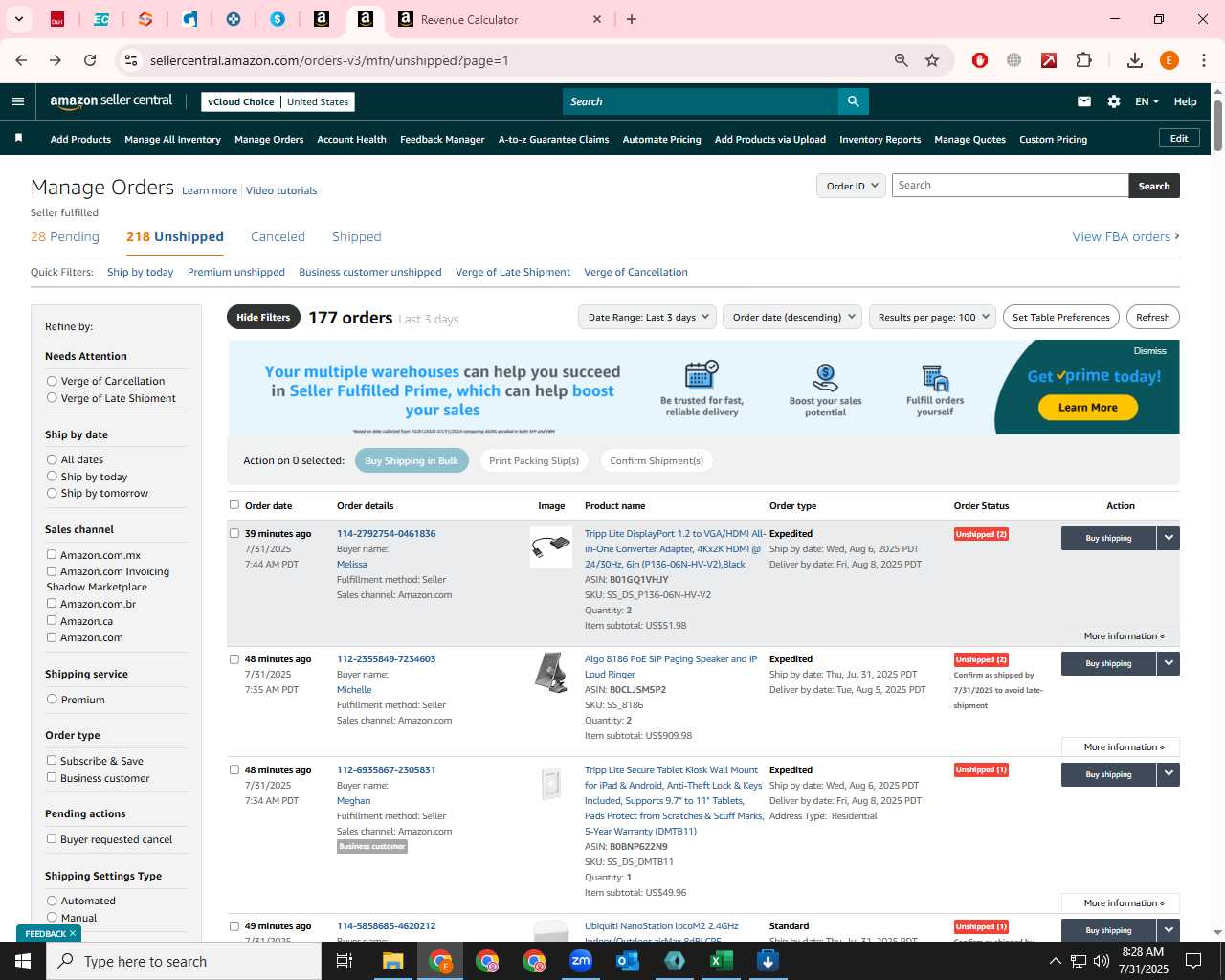The image size is (1225, 980).
Task: Open the taskbar notification center icon
Action: (x=1193, y=961)
